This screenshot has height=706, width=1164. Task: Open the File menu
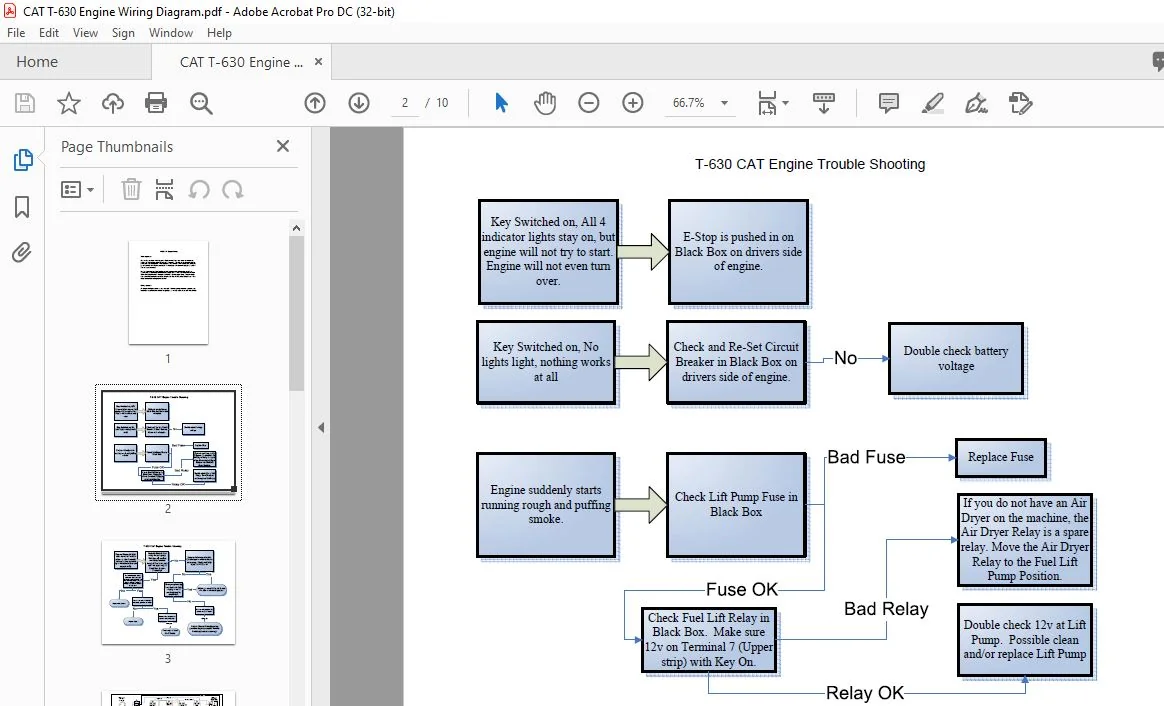[16, 33]
